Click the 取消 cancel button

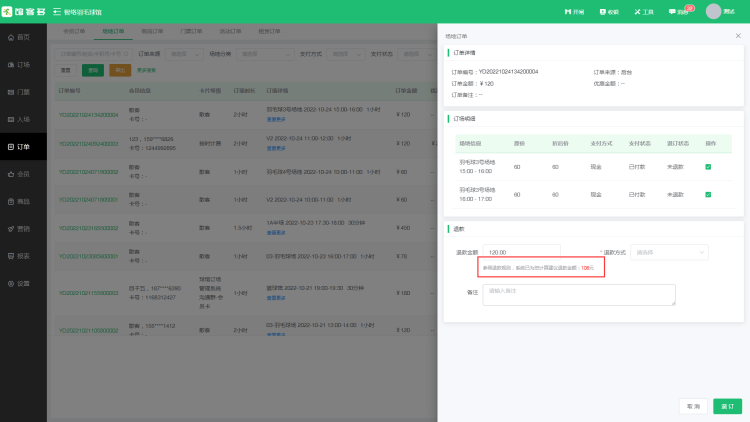(x=692, y=407)
